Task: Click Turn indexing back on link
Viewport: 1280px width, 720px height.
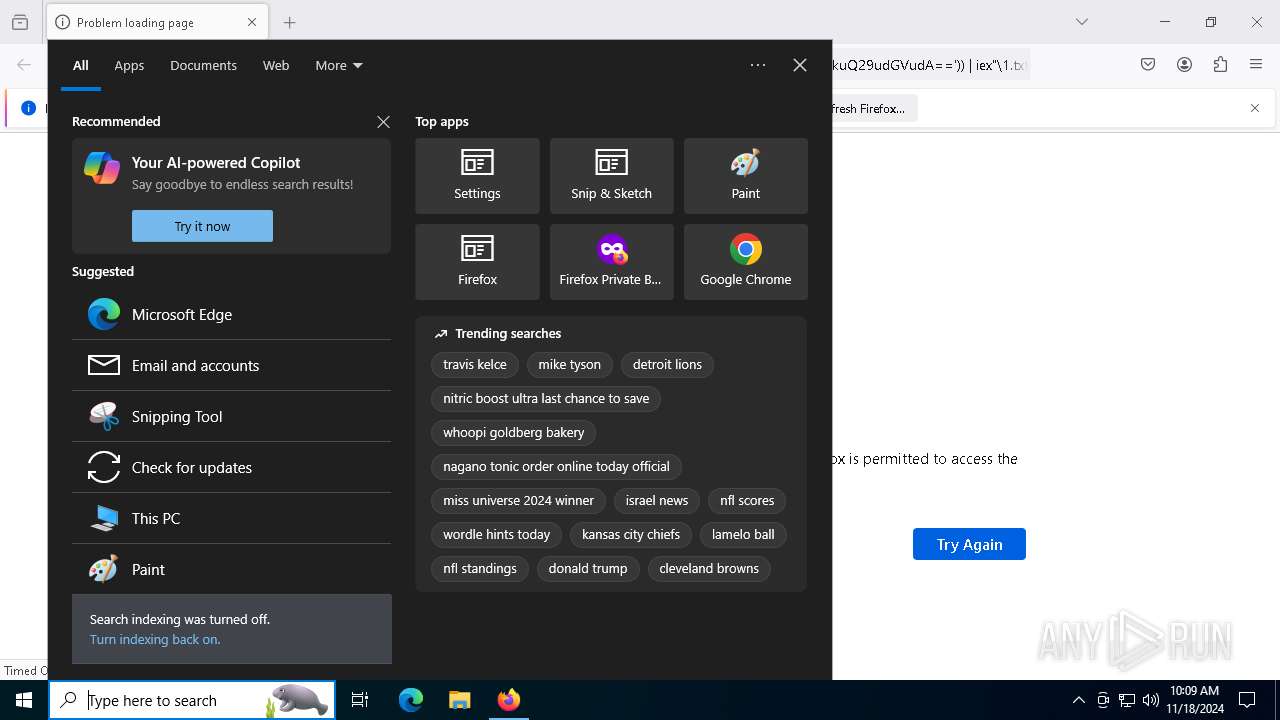Action: click(155, 639)
